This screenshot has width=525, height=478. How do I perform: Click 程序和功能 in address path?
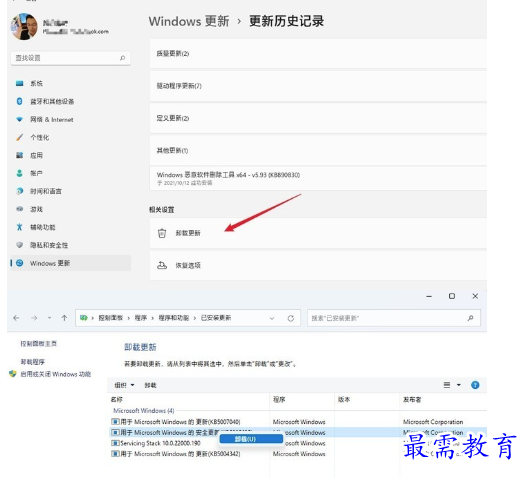coord(174,318)
